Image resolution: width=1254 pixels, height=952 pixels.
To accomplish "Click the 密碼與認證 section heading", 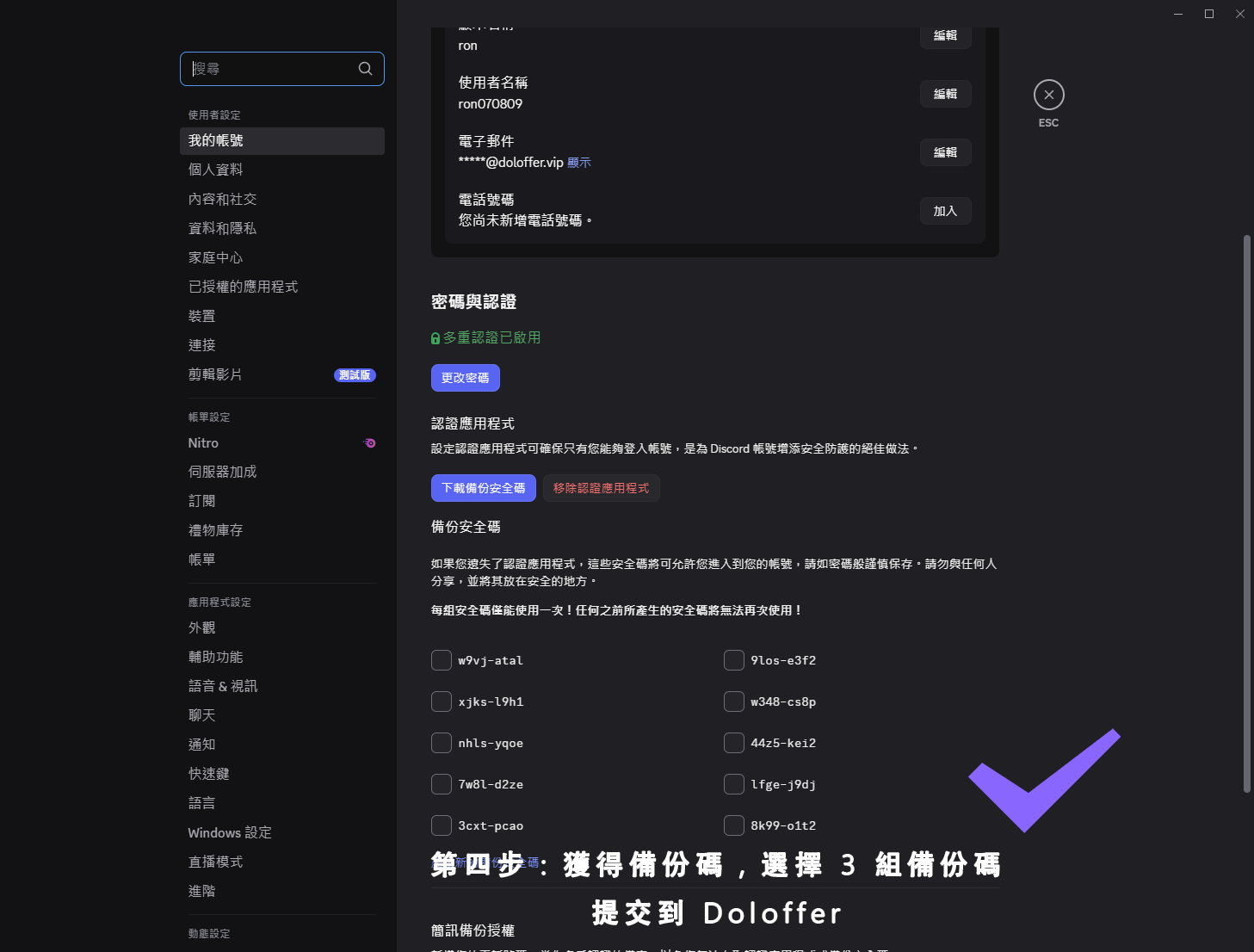I will [x=474, y=302].
